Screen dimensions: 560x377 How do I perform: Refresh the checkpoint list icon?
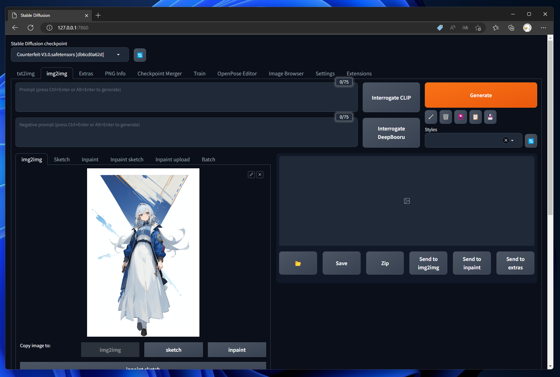(140, 55)
